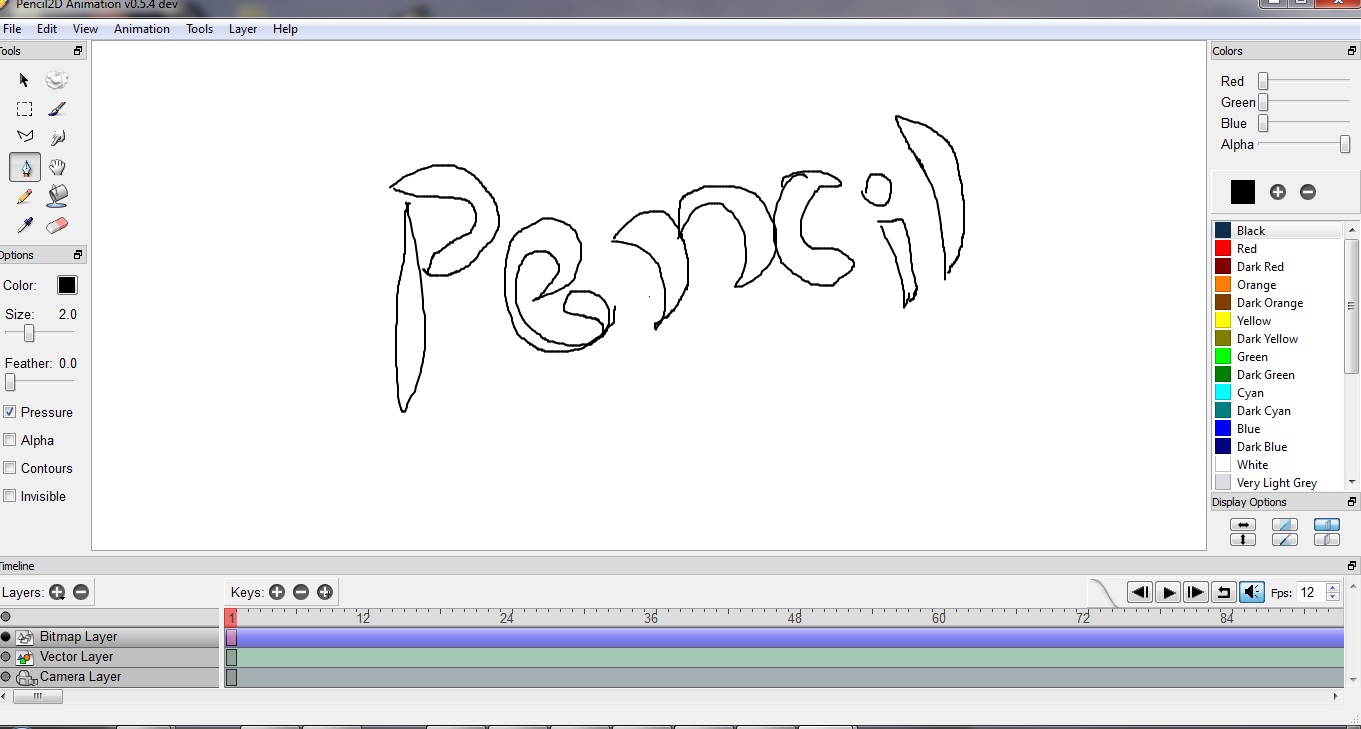Select Cyan in color list
This screenshot has height=729, width=1361.
[1279, 393]
